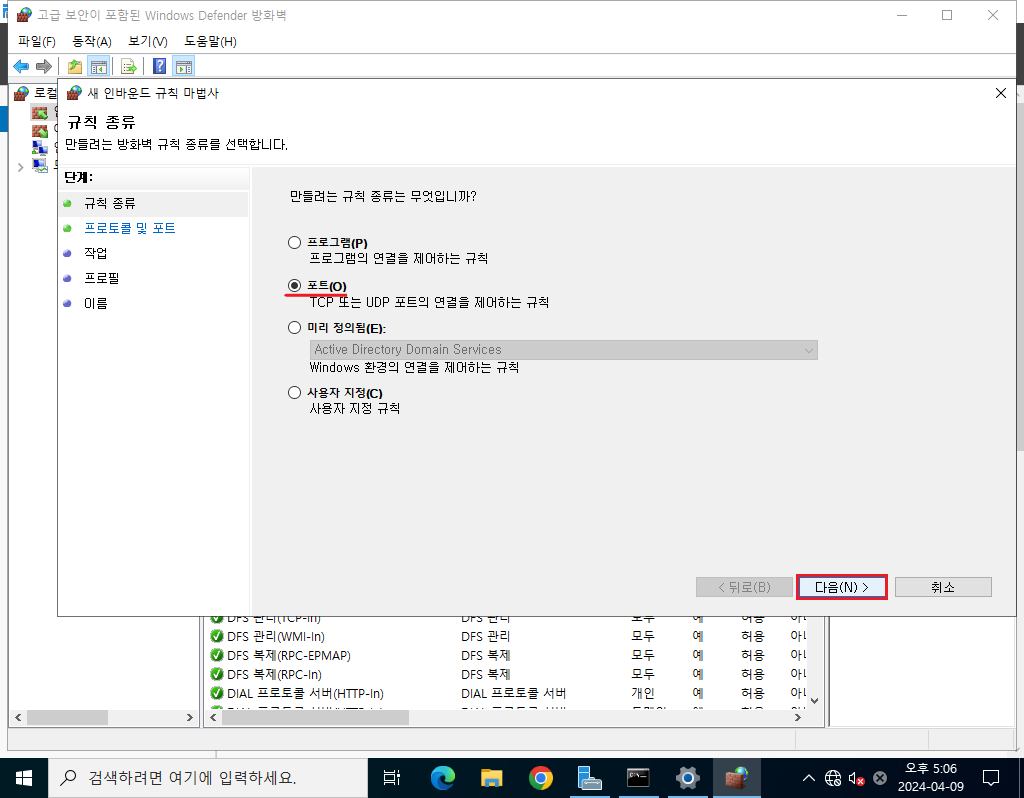
Task: Click the firewall icon in the wizard title bar
Action: click(x=74, y=93)
